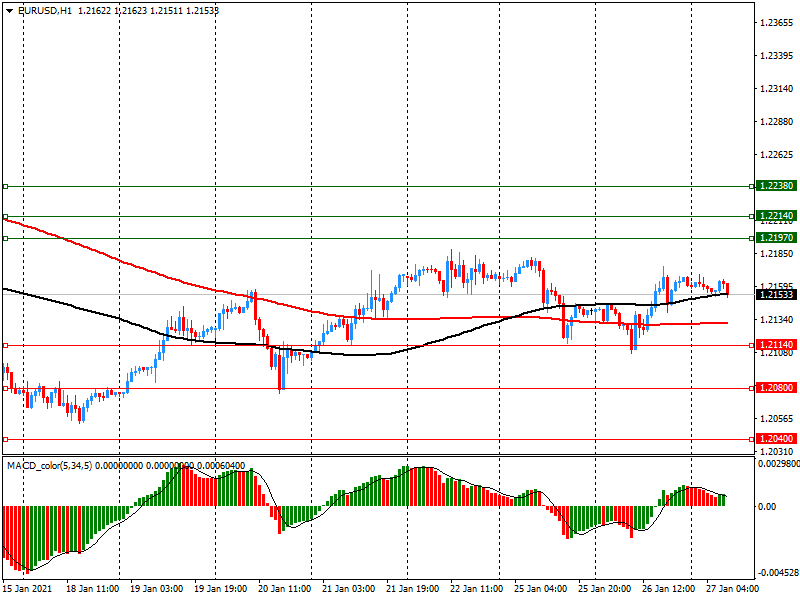The height and width of the screenshot is (600, 800).
Task: Click the 1.23140 price axis value
Action: coord(777,89)
